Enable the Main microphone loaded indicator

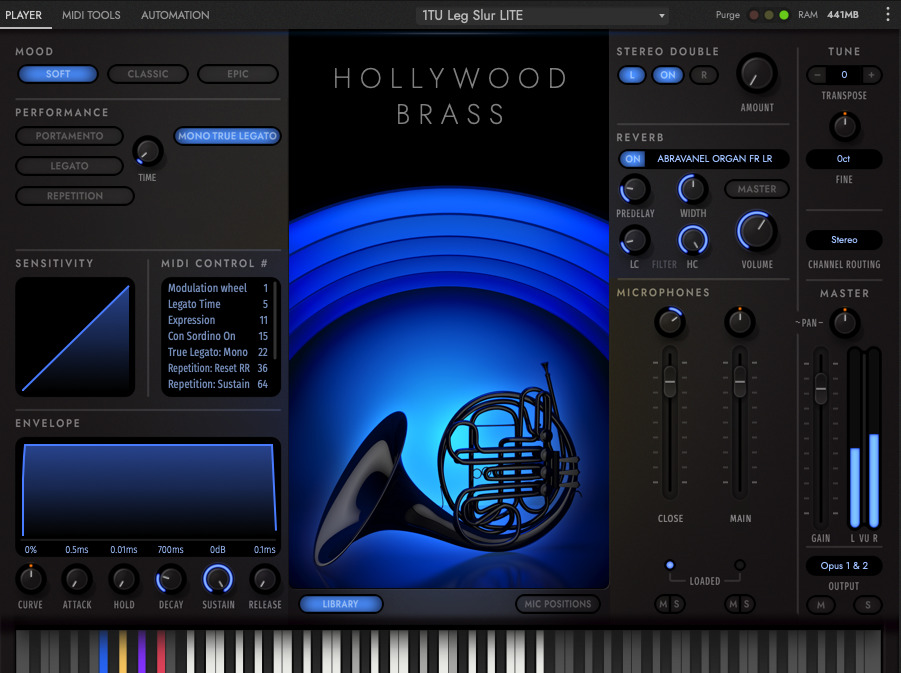pos(740,565)
